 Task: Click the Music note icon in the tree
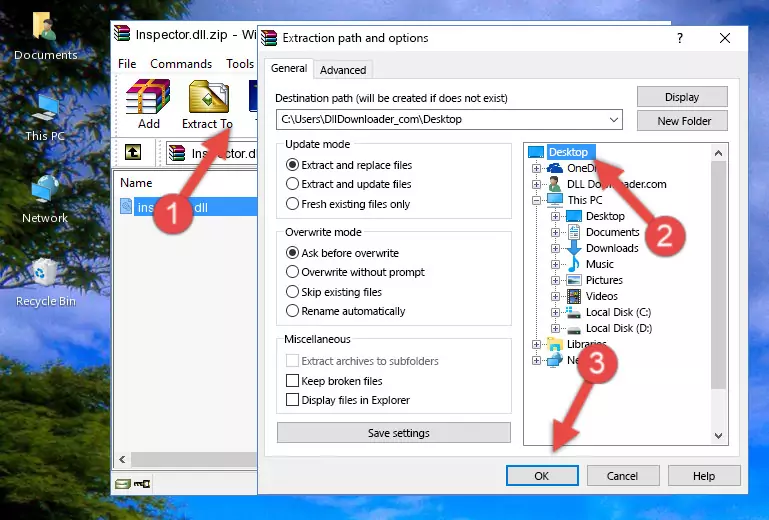pyautogui.click(x=573, y=264)
